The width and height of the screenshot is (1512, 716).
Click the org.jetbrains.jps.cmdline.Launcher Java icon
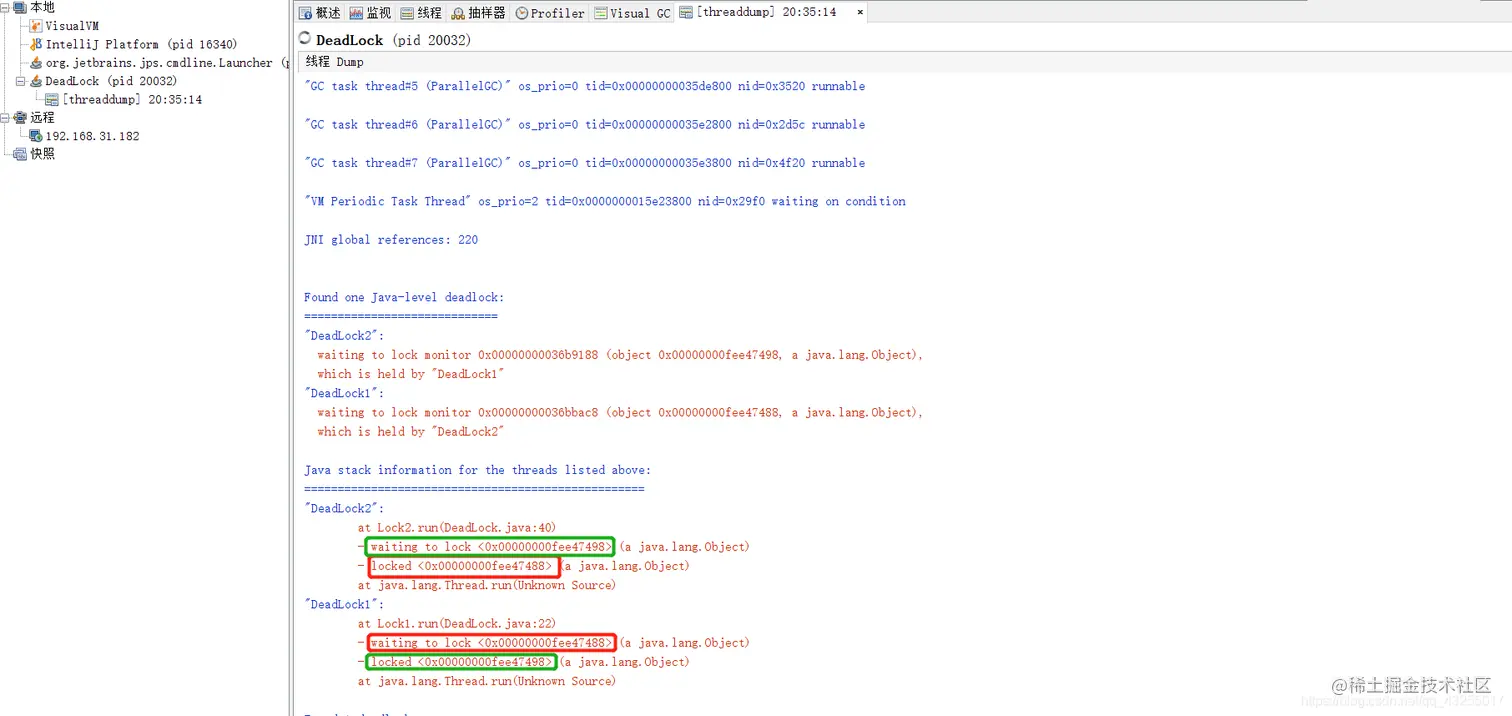(36, 63)
